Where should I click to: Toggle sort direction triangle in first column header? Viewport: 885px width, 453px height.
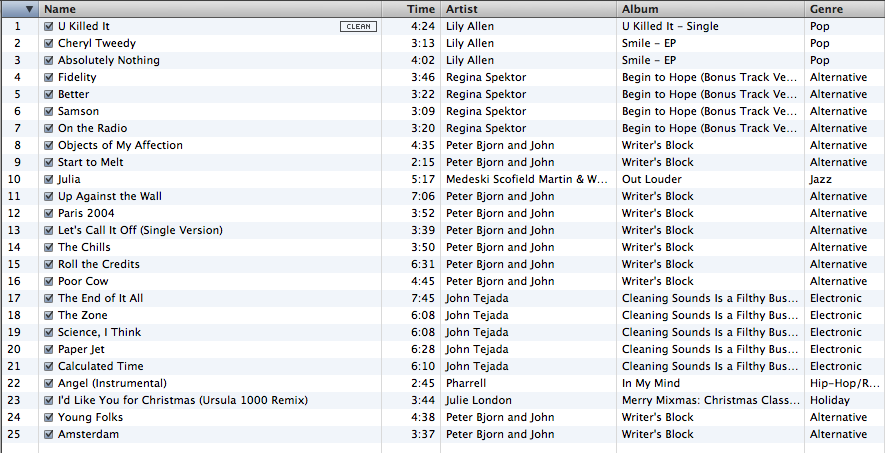click(x=29, y=9)
